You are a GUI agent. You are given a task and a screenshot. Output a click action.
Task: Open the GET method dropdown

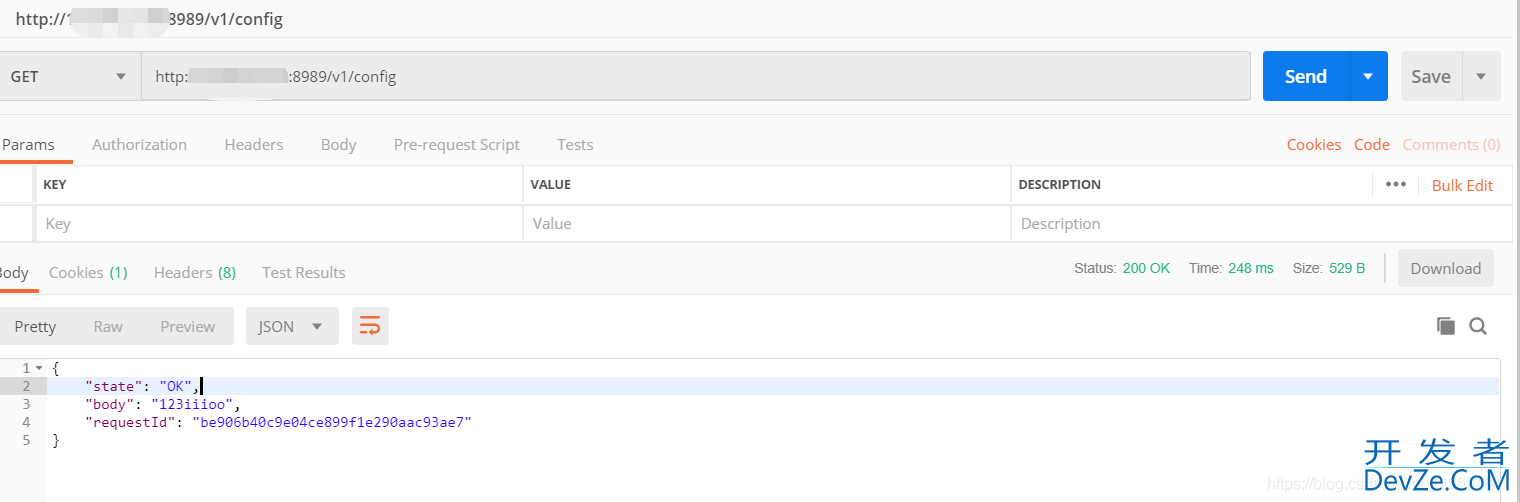(68, 76)
